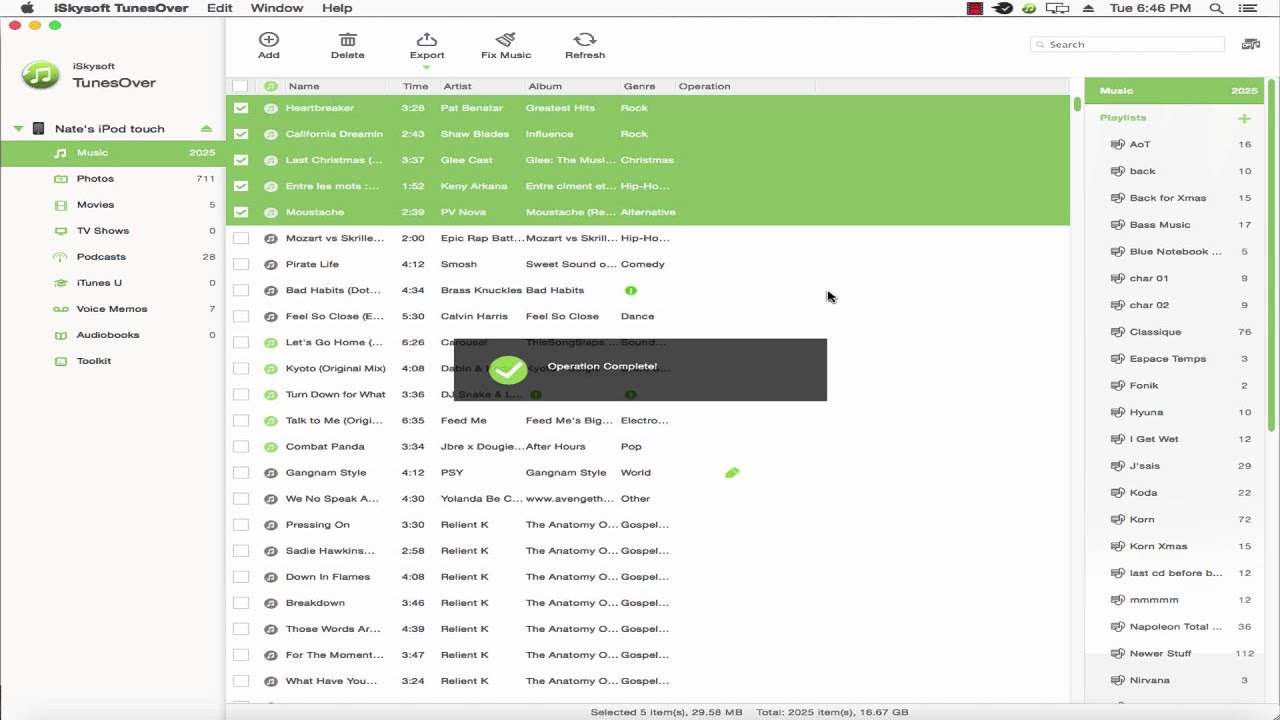This screenshot has height=720, width=1280.
Task: Sort songs by Artist column header
Action: pyautogui.click(x=457, y=86)
